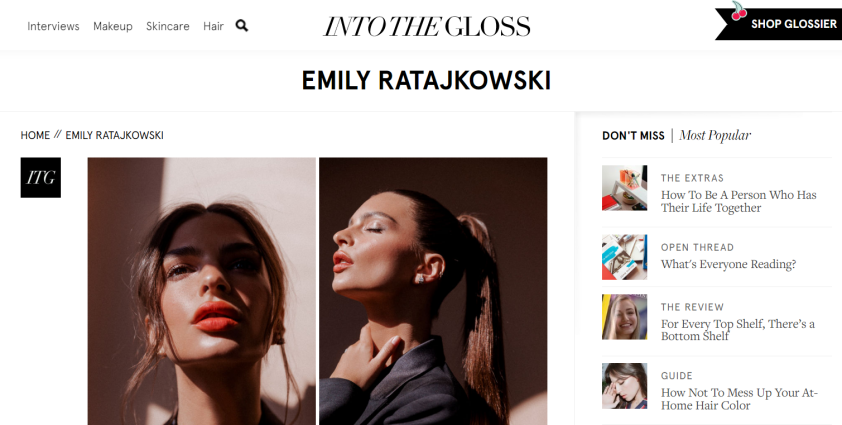The width and height of the screenshot is (842, 425).
Task: Switch to the Most Popular tab
Action: 715,135
